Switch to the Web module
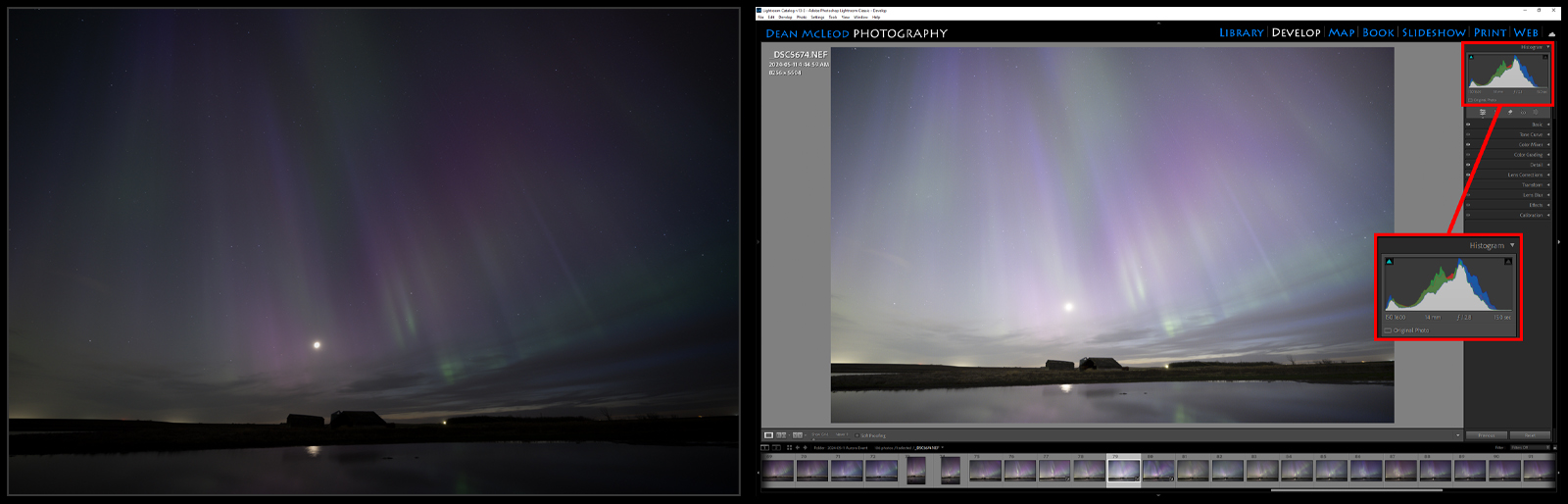 tap(1526, 32)
